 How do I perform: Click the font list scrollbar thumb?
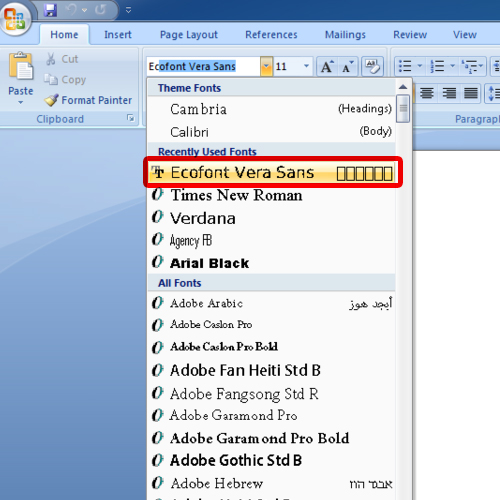tap(403, 108)
